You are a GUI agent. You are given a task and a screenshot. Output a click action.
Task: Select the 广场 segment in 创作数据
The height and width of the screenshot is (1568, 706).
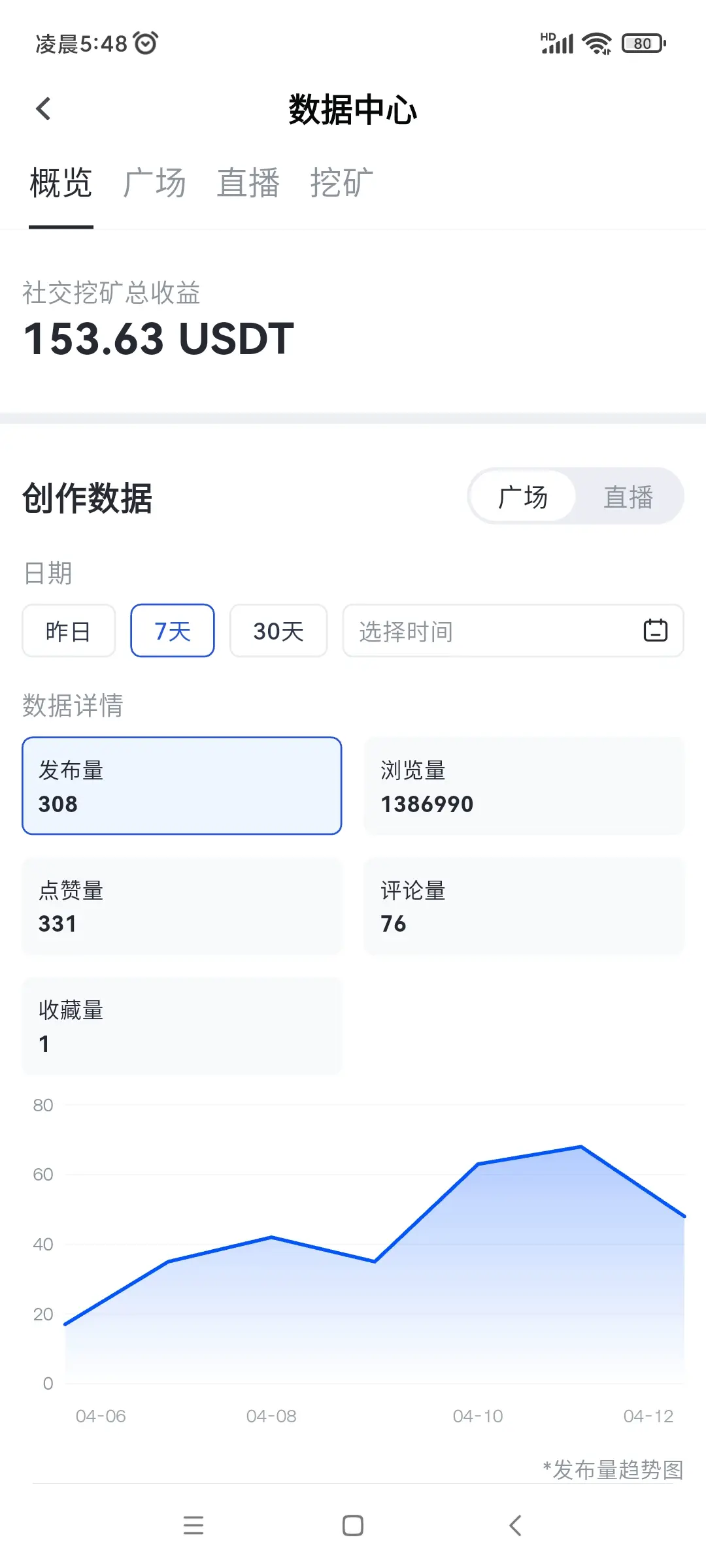(x=523, y=497)
